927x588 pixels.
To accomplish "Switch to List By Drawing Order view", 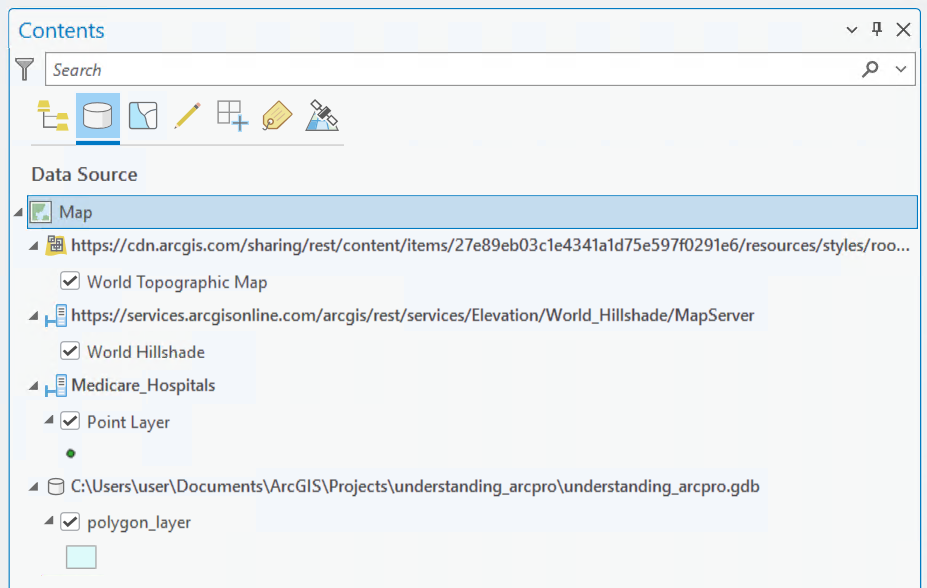I will [x=53, y=115].
